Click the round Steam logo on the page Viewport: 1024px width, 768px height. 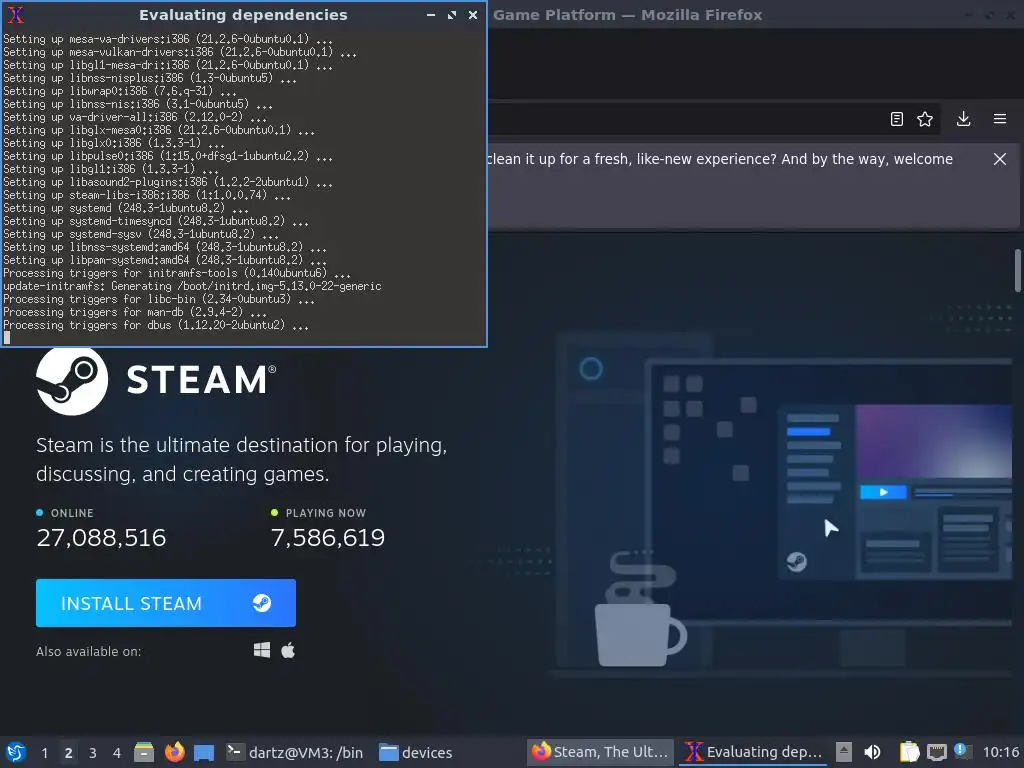72,379
